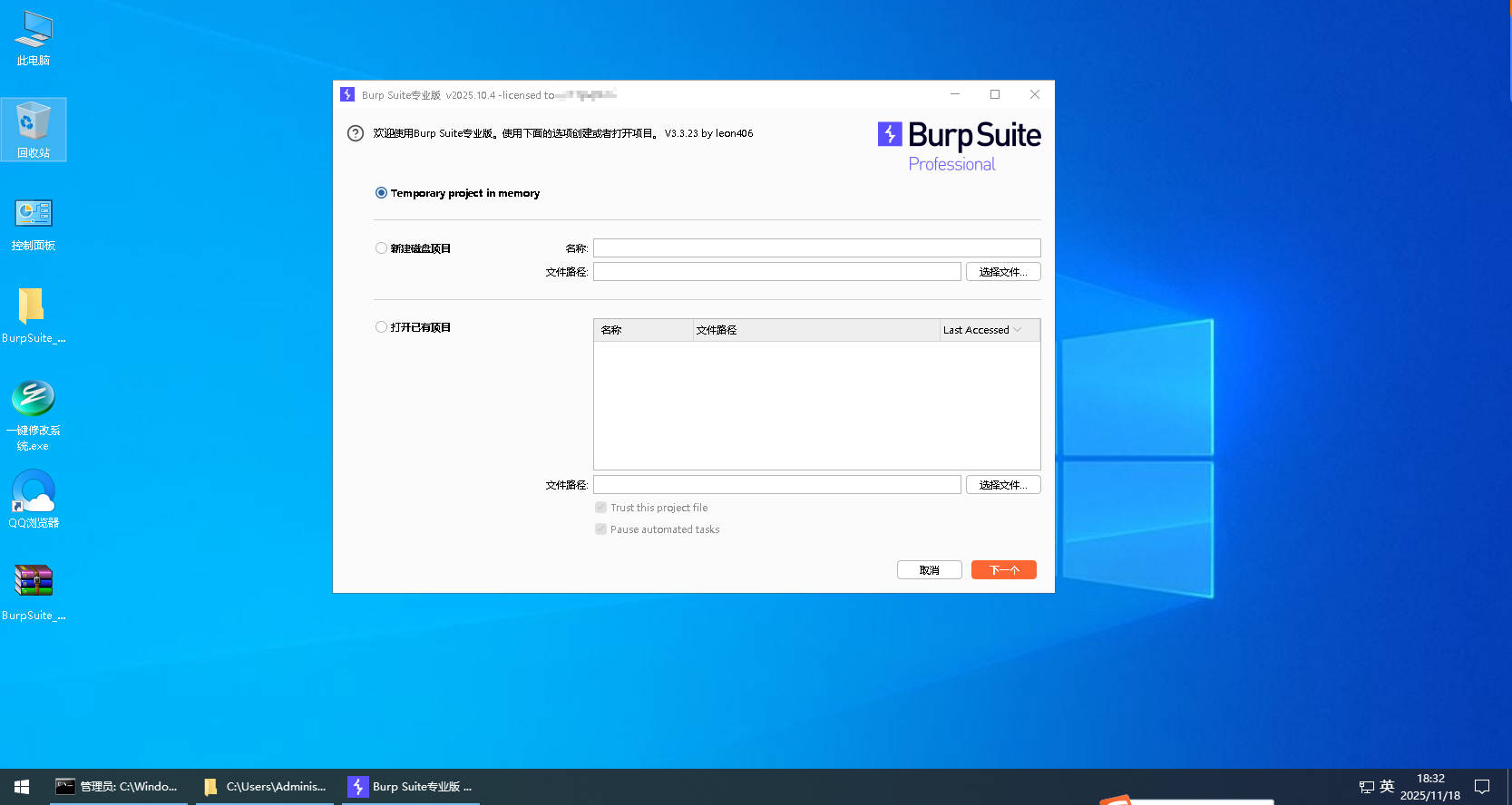Sort by the Last Accessed column header

[982, 330]
